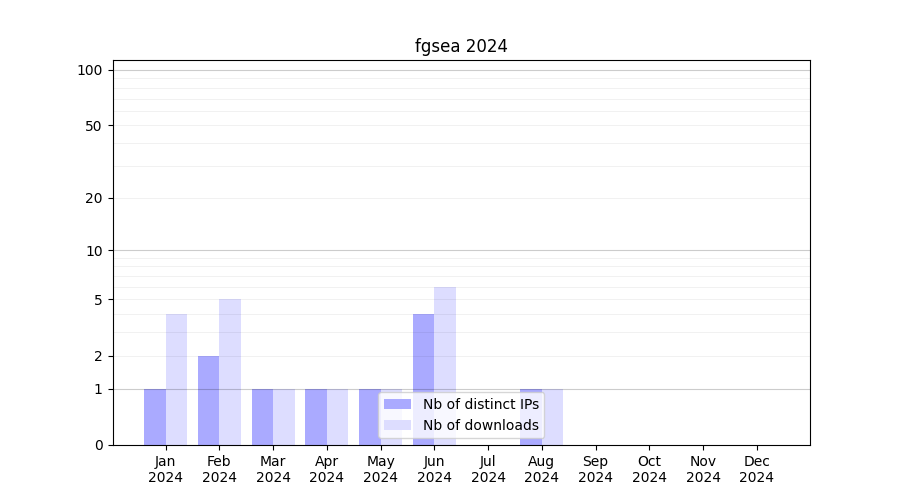Click the 'Nb of distinct IPs' legend swatch
900x500 pixels.
pos(397,404)
